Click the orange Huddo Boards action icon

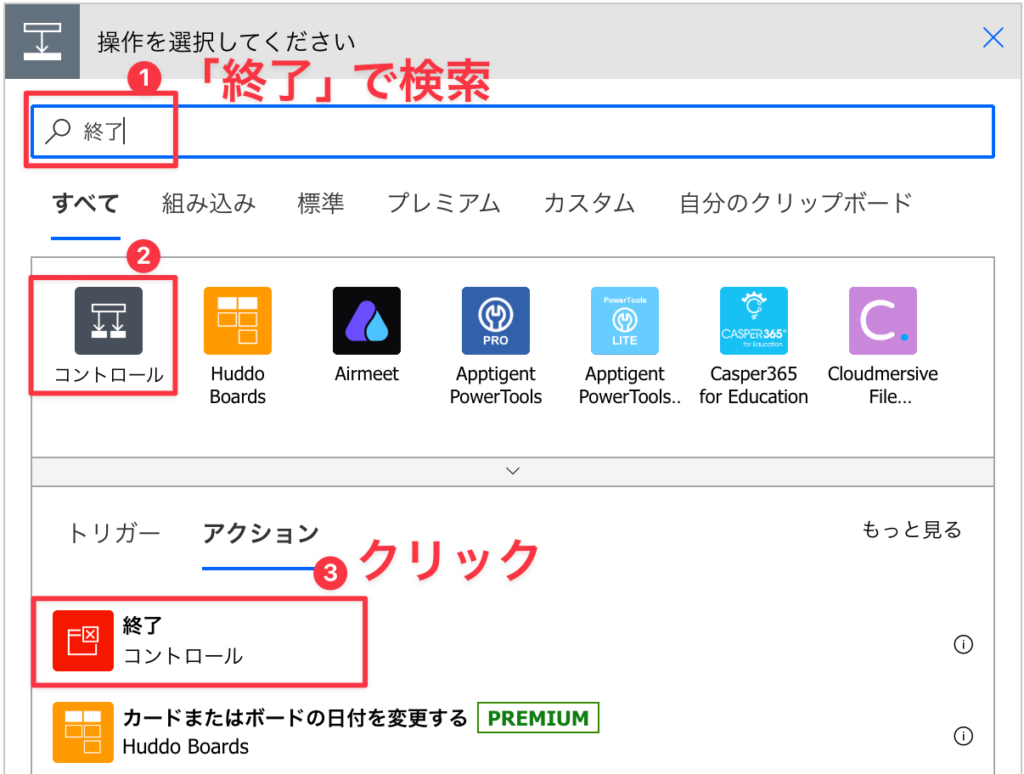click(83, 732)
